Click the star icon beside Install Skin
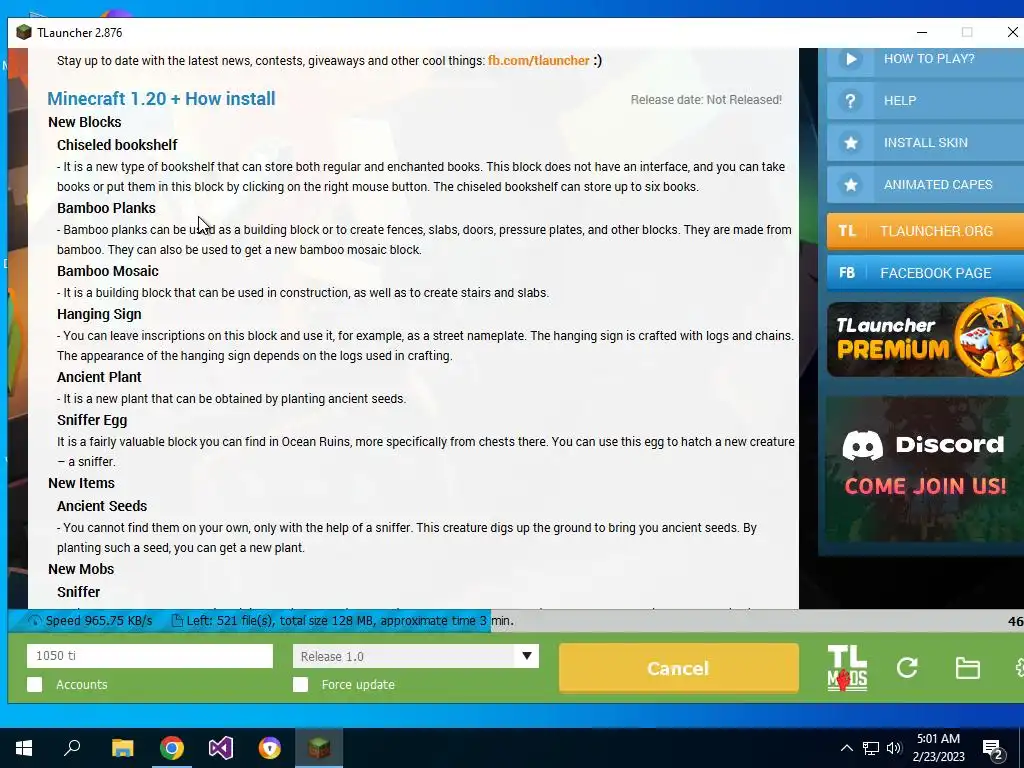1024x768 pixels. (850, 142)
